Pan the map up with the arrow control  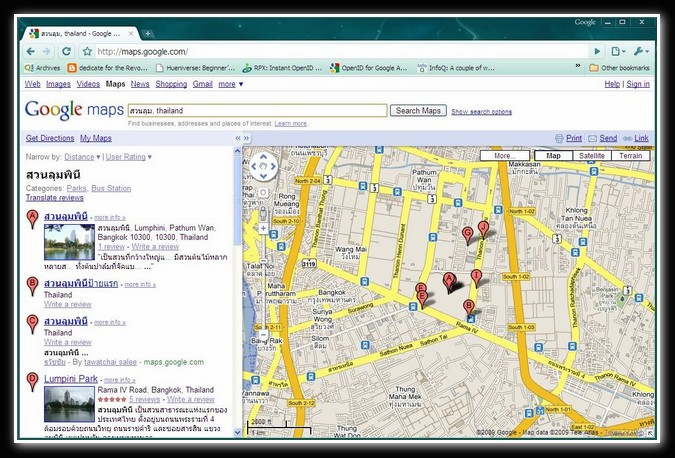pos(263,157)
